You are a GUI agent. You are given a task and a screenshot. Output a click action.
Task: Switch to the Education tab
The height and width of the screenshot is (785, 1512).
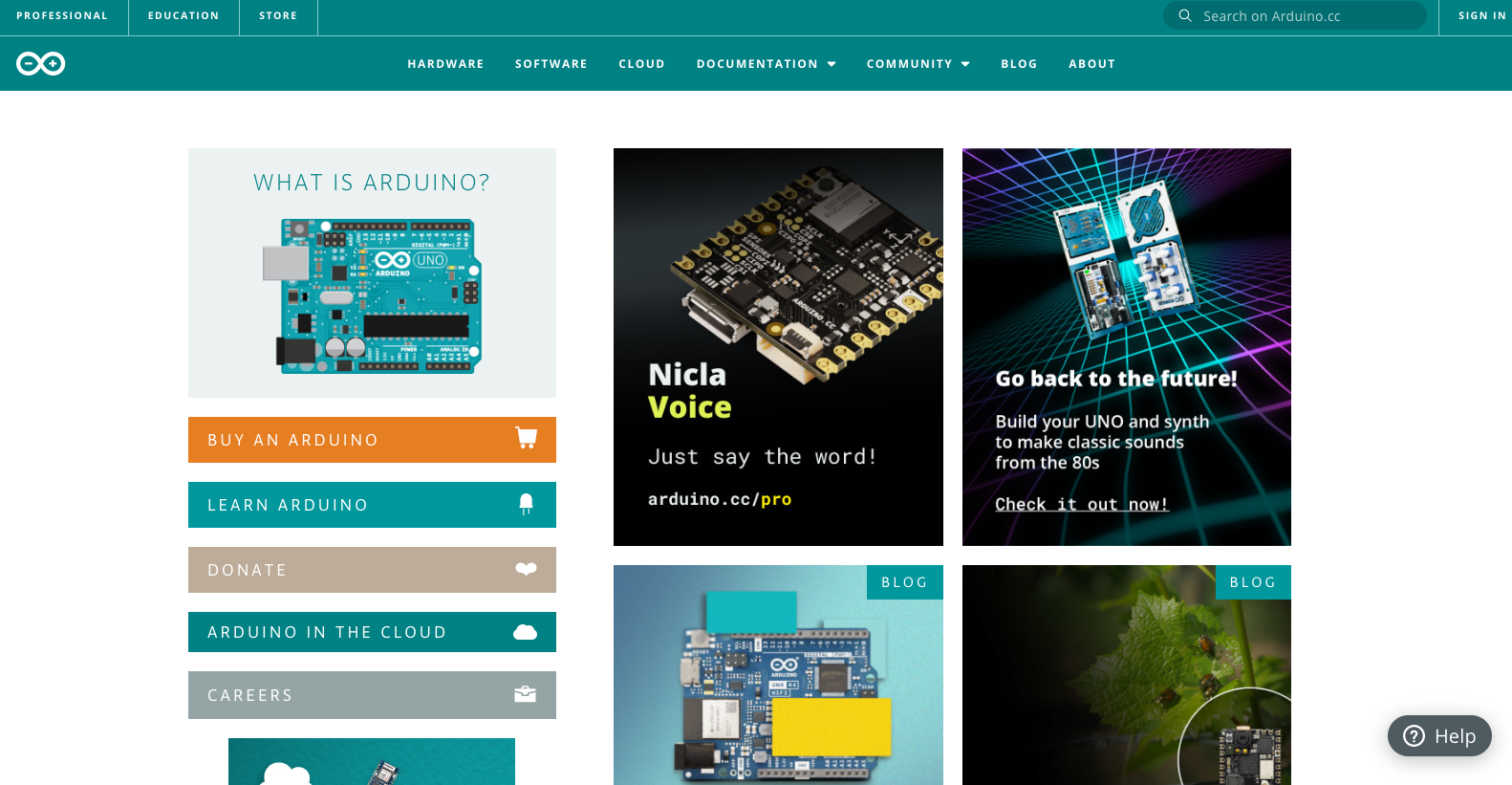click(184, 16)
